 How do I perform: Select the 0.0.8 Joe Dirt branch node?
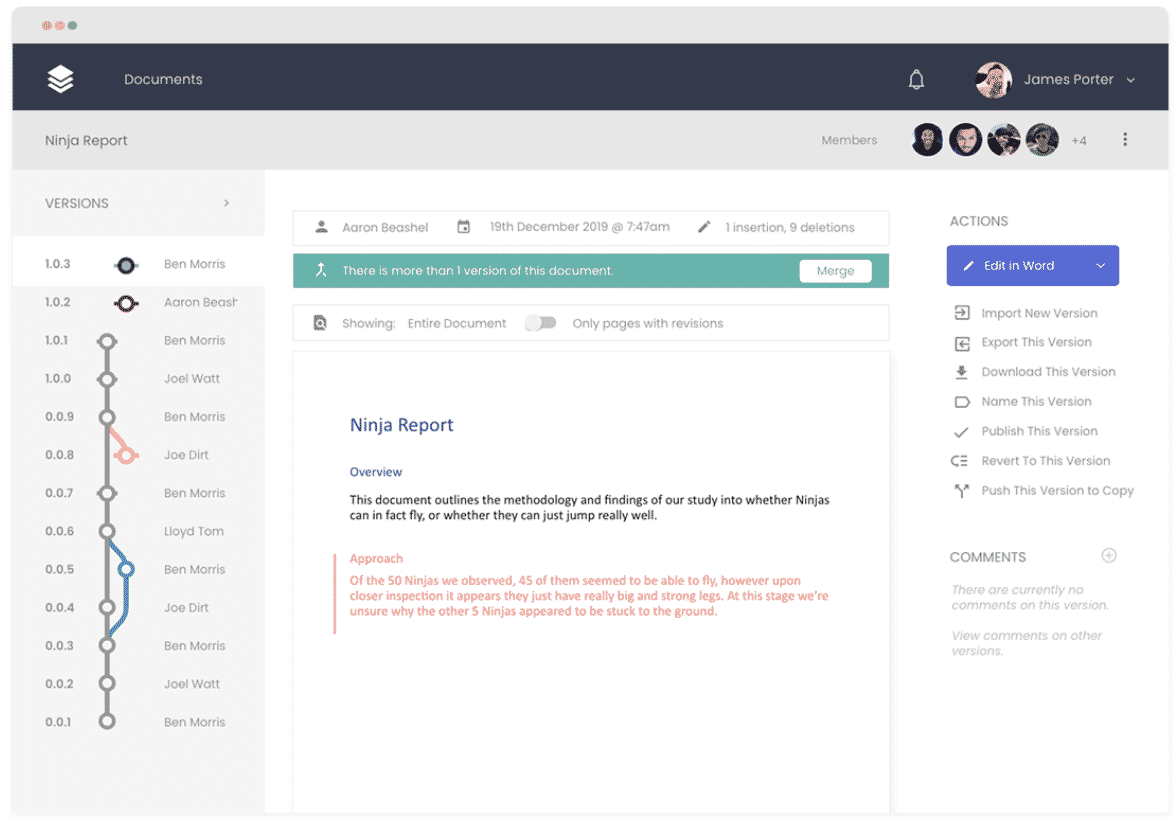(x=125, y=455)
